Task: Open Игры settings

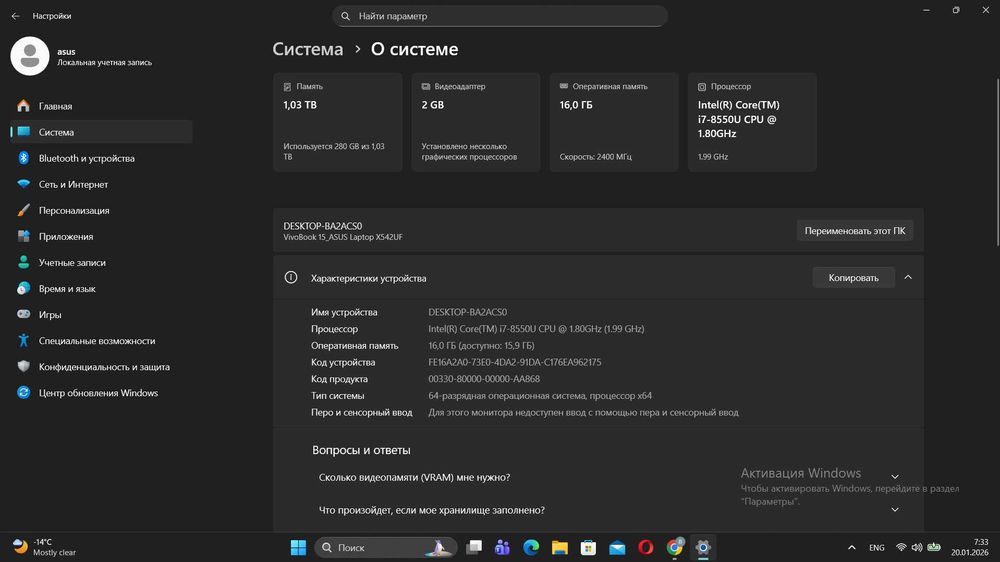Action: point(101,314)
